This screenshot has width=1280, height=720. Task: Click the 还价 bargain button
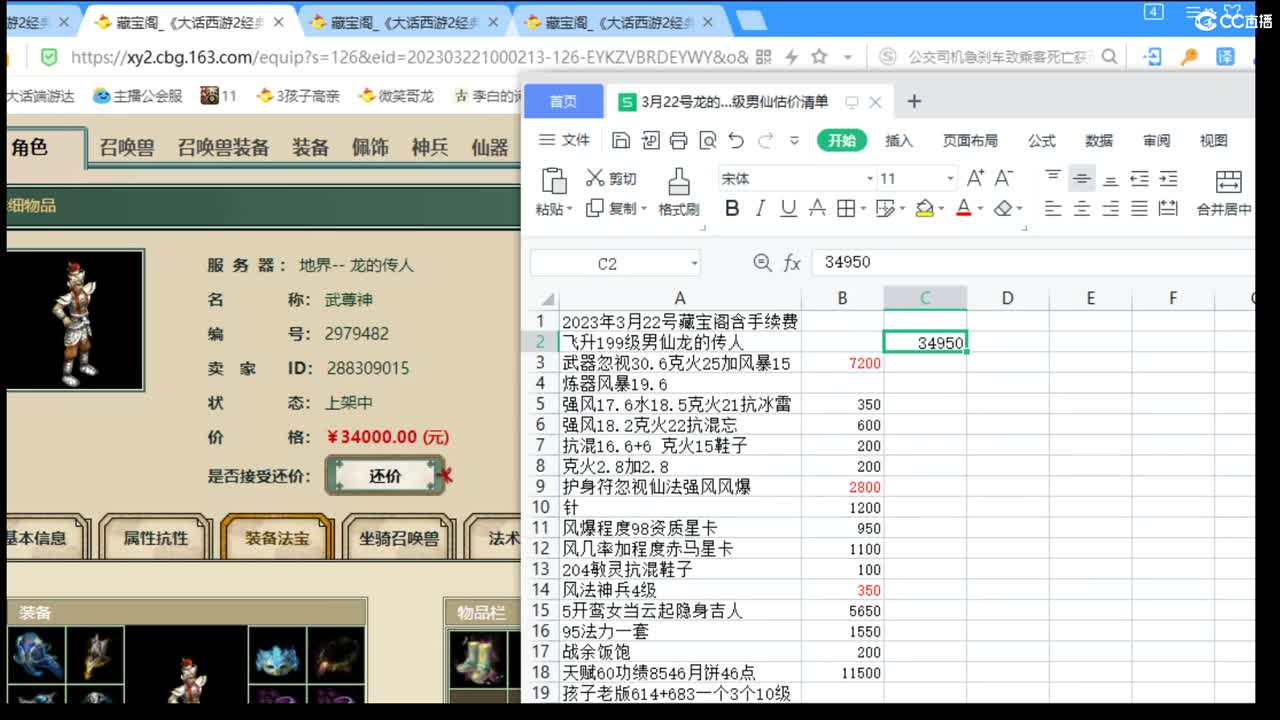[385, 476]
